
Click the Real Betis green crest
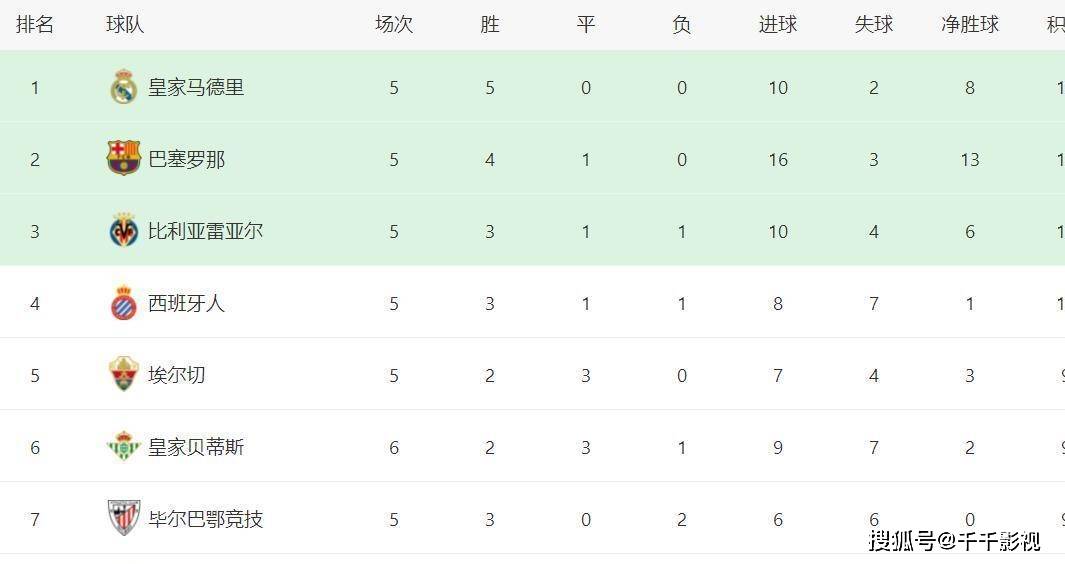point(124,446)
